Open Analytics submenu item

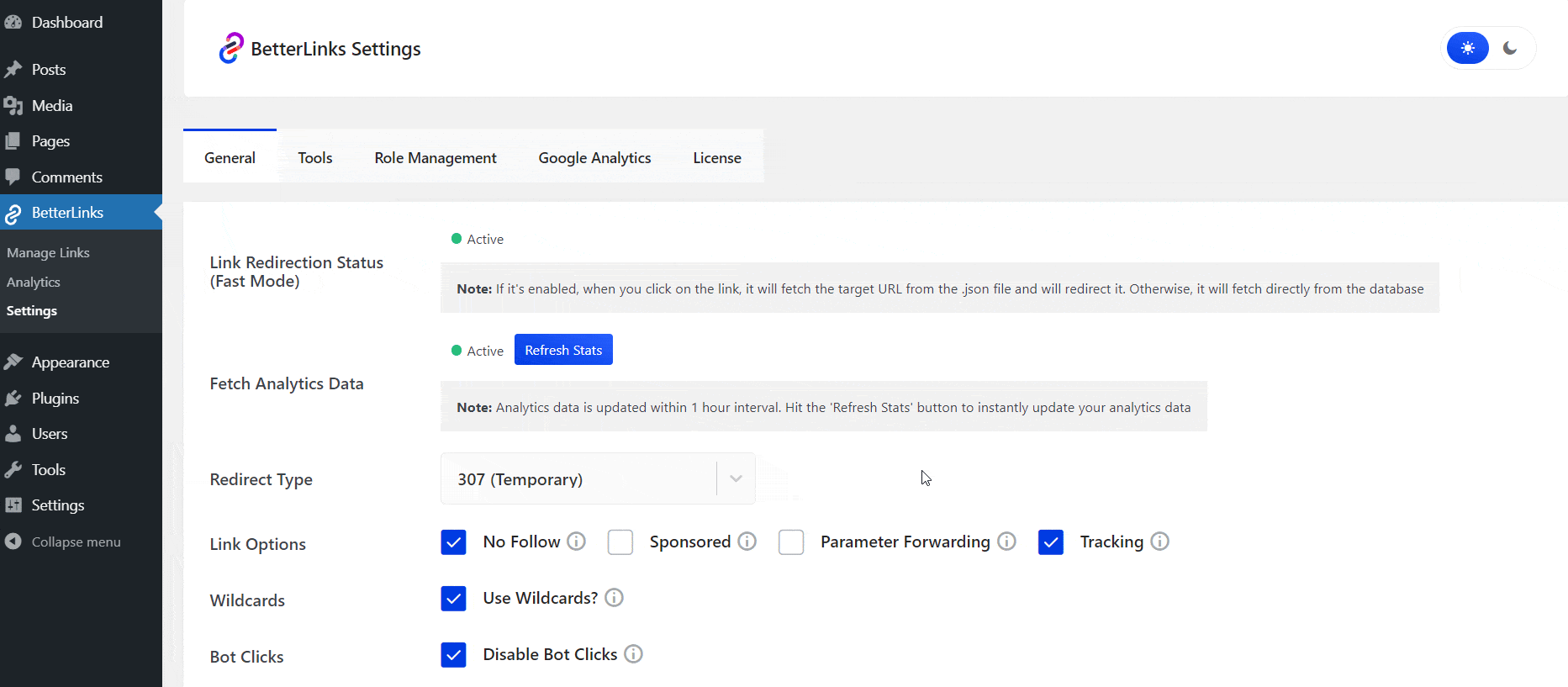tap(34, 282)
